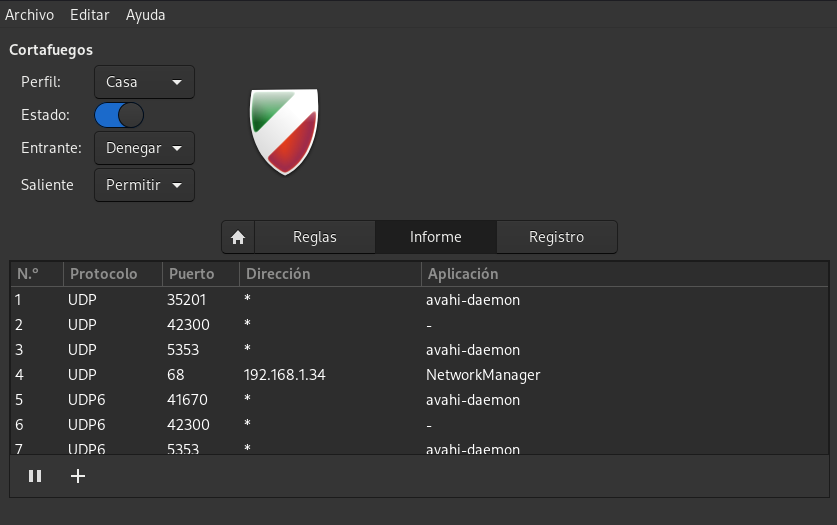This screenshot has height=525, width=837.
Task: Select row 3 with UDP port 5353
Action: point(419,350)
